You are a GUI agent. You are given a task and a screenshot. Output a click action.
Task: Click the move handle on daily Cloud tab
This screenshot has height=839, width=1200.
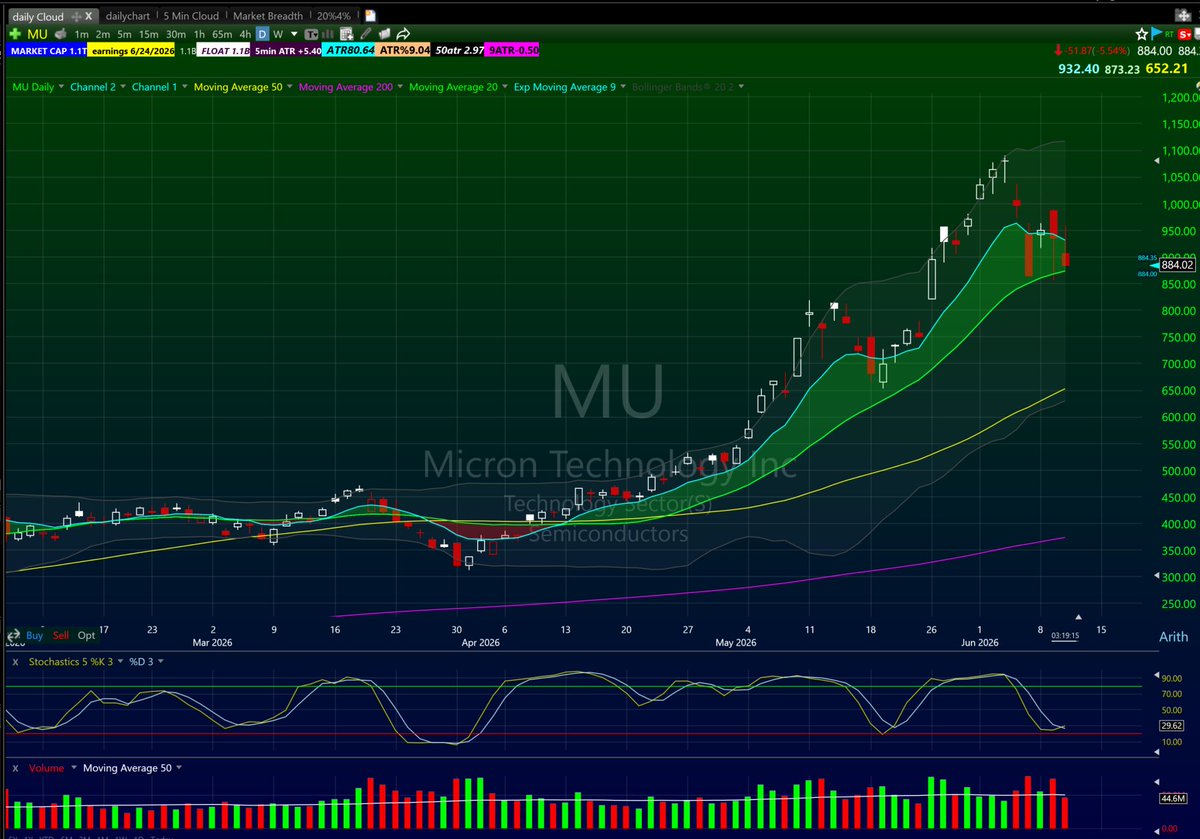76,16
